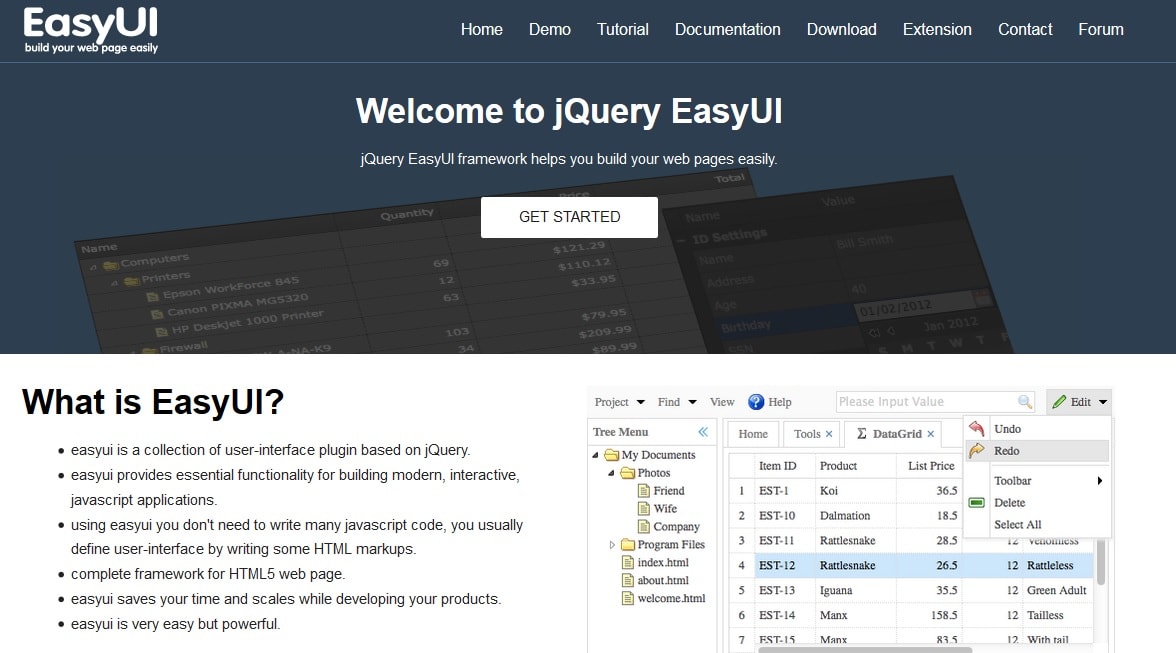Open the Documentation page

pyautogui.click(x=728, y=29)
